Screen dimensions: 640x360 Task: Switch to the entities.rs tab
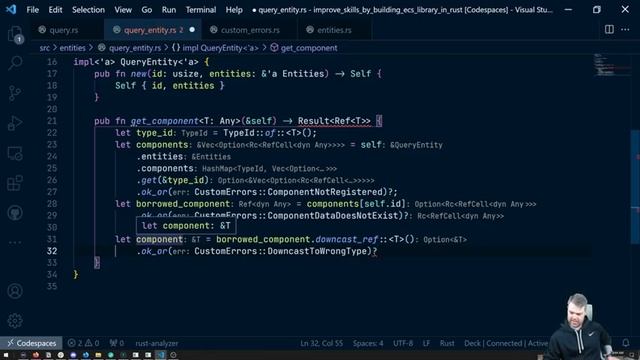(334, 30)
